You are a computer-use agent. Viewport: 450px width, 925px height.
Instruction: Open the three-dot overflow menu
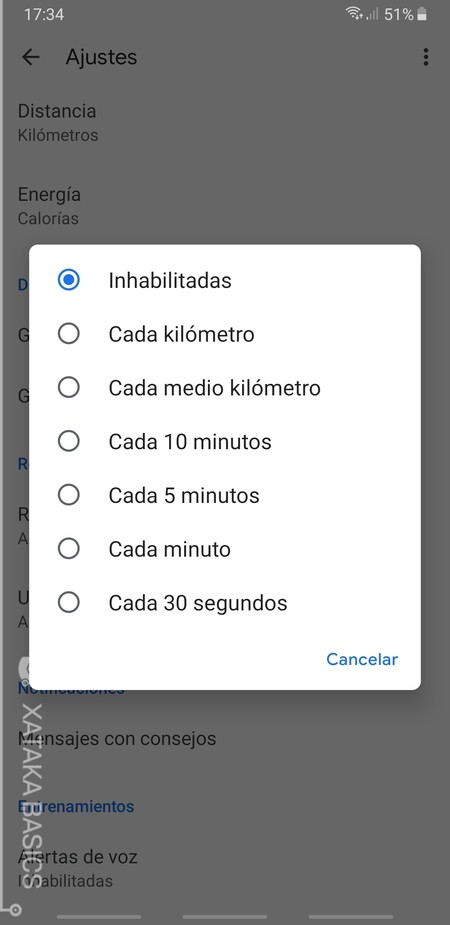tap(425, 57)
